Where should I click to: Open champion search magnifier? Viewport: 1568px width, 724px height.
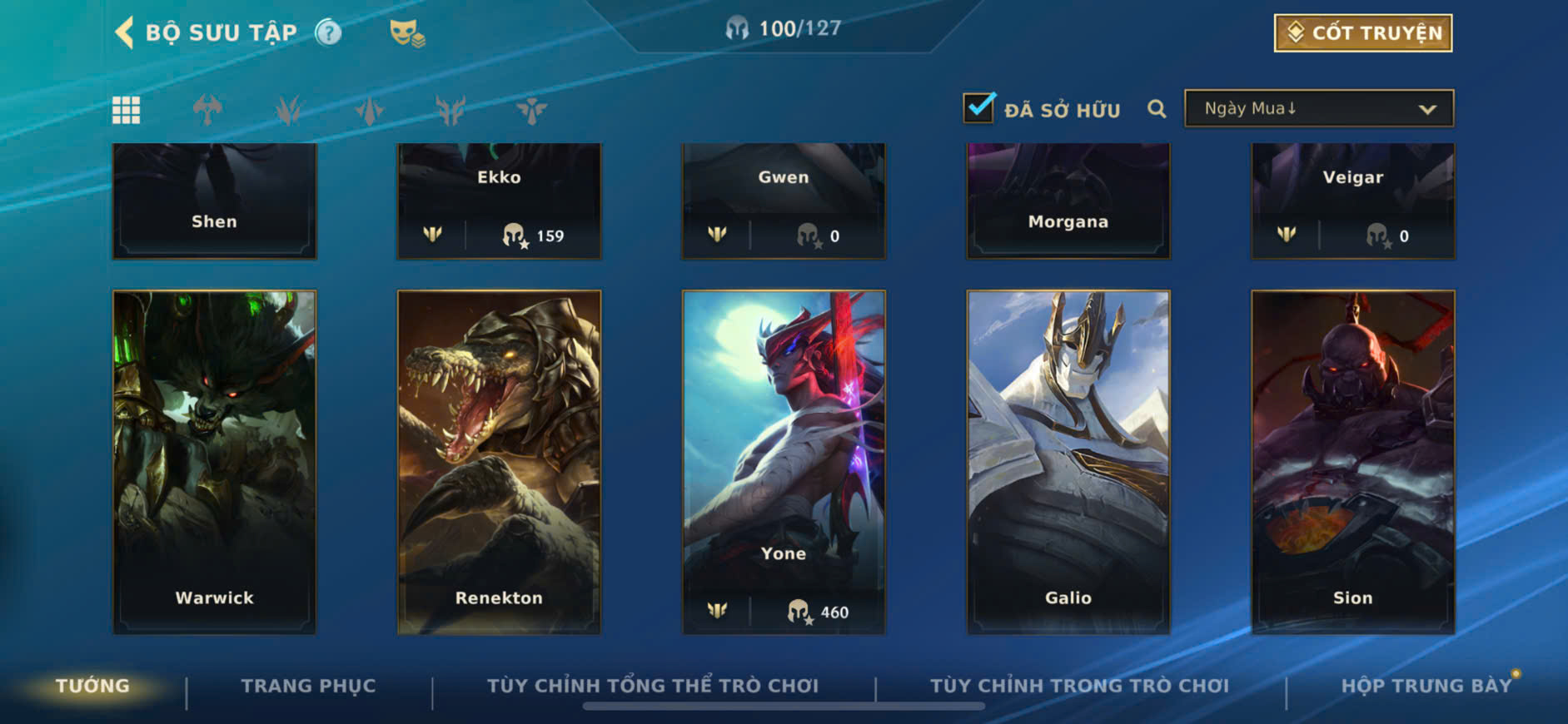tap(1157, 109)
